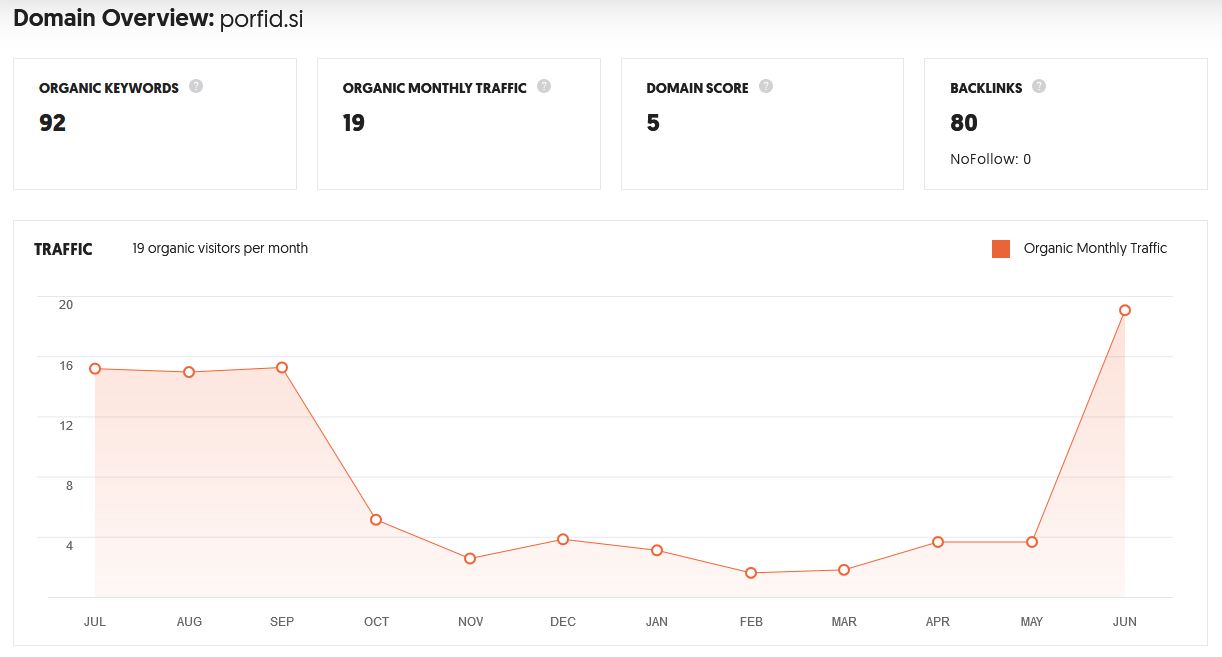Toggle Organic Monthly Traffic legend swatch
This screenshot has height=657, width=1222.
[1001, 249]
